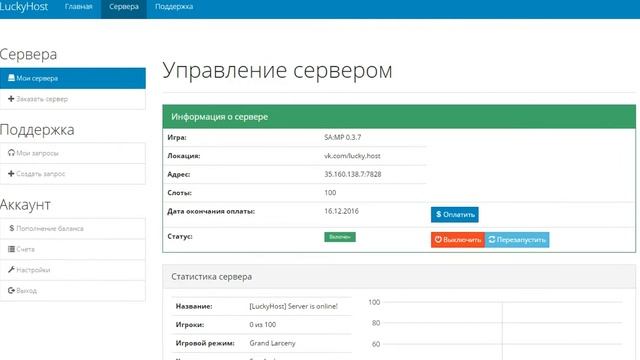Image resolution: width=640 pixels, height=360 pixels.
Task: Click the SA:MP 0.3.7 game value
Action: (x=342, y=138)
